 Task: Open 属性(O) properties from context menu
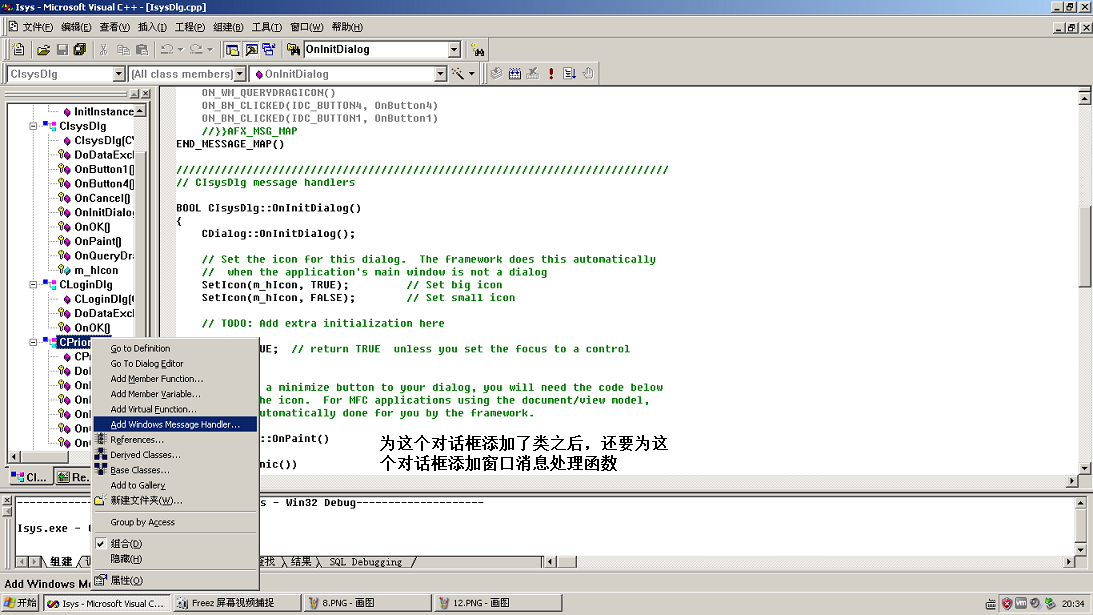(175, 581)
